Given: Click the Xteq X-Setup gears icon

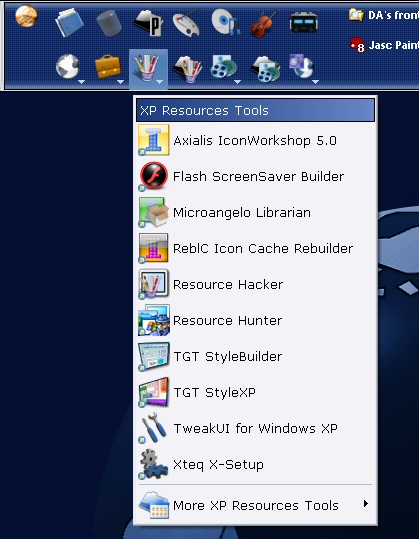Looking at the screenshot, I should [153, 464].
